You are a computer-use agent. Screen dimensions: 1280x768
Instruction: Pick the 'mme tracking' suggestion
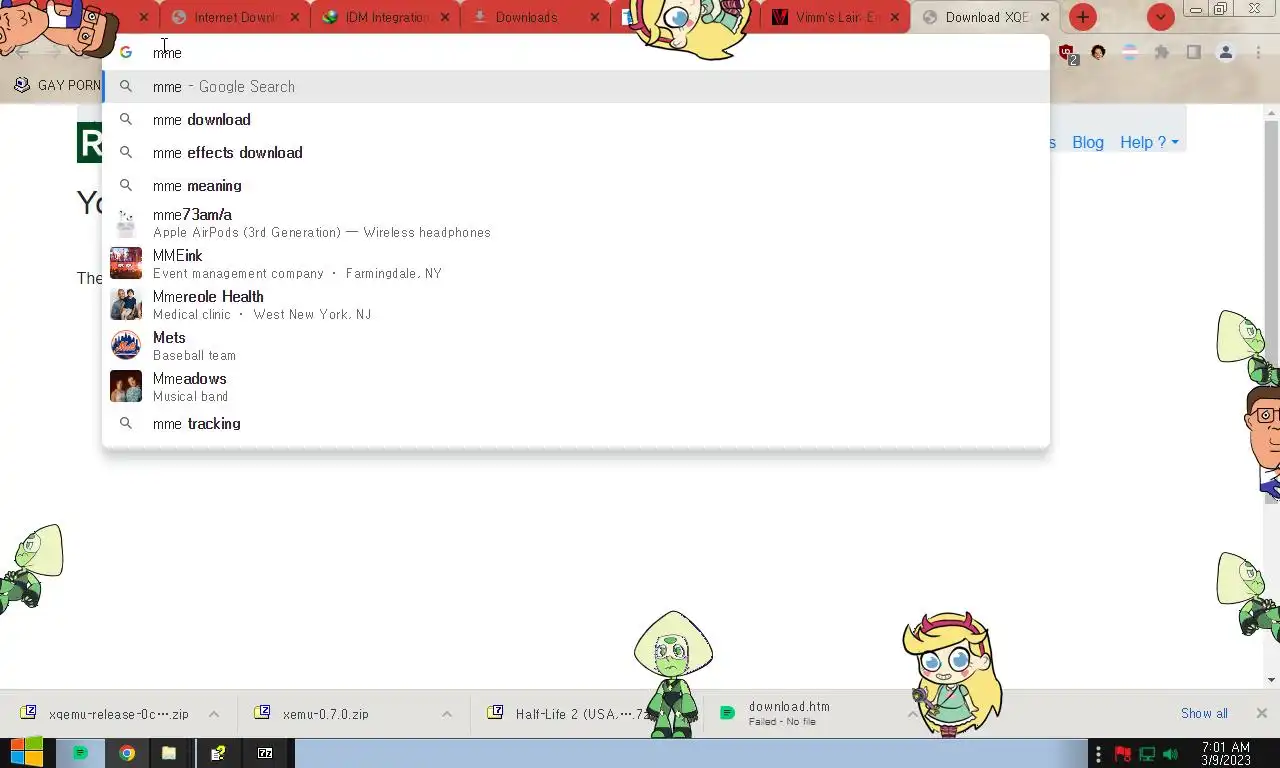click(x=576, y=423)
